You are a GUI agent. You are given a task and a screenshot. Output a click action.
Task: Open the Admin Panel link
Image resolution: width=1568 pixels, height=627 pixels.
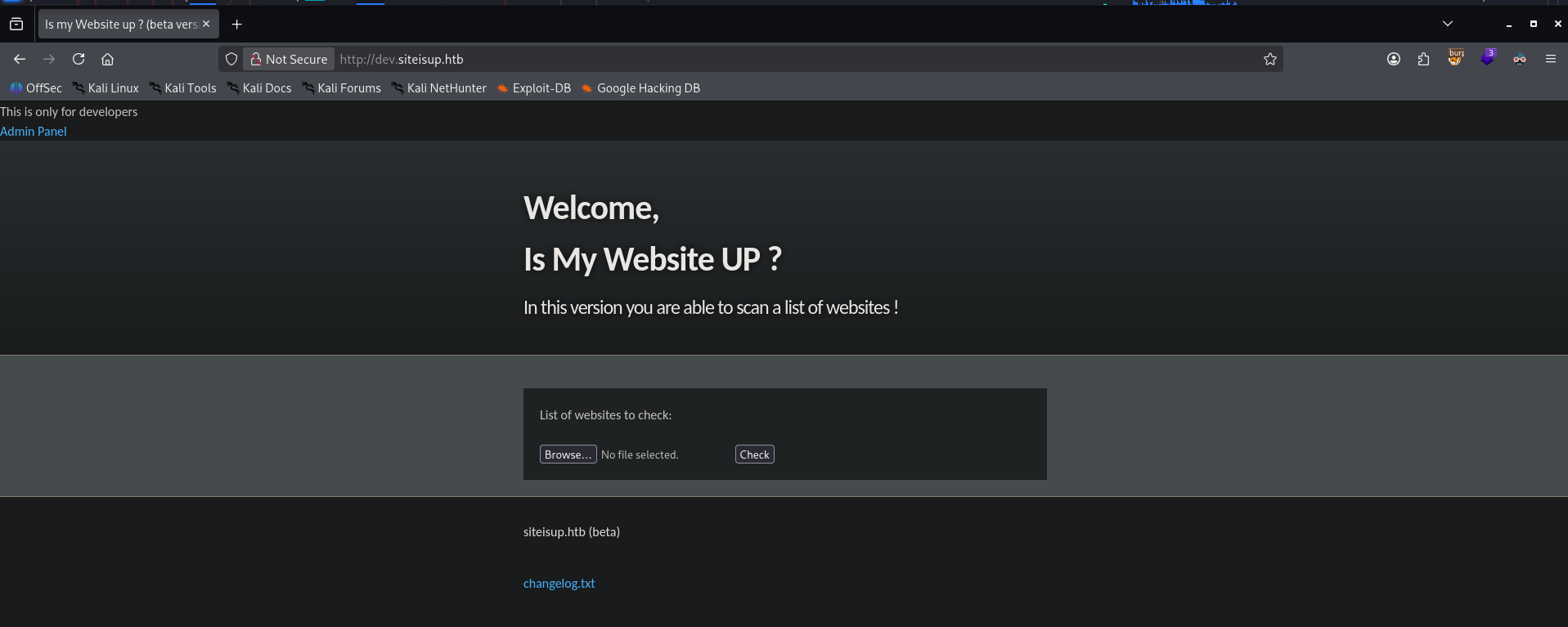click(34, 132)
